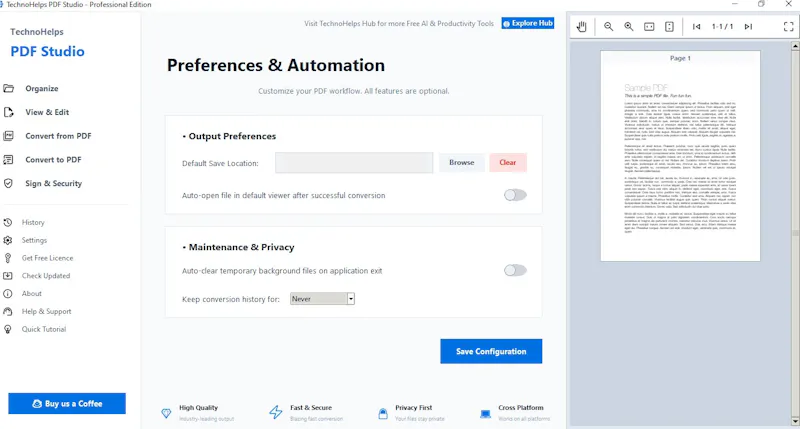800x429 pixels.
Task: Click Save Configuration button
Action: (491, 351)
